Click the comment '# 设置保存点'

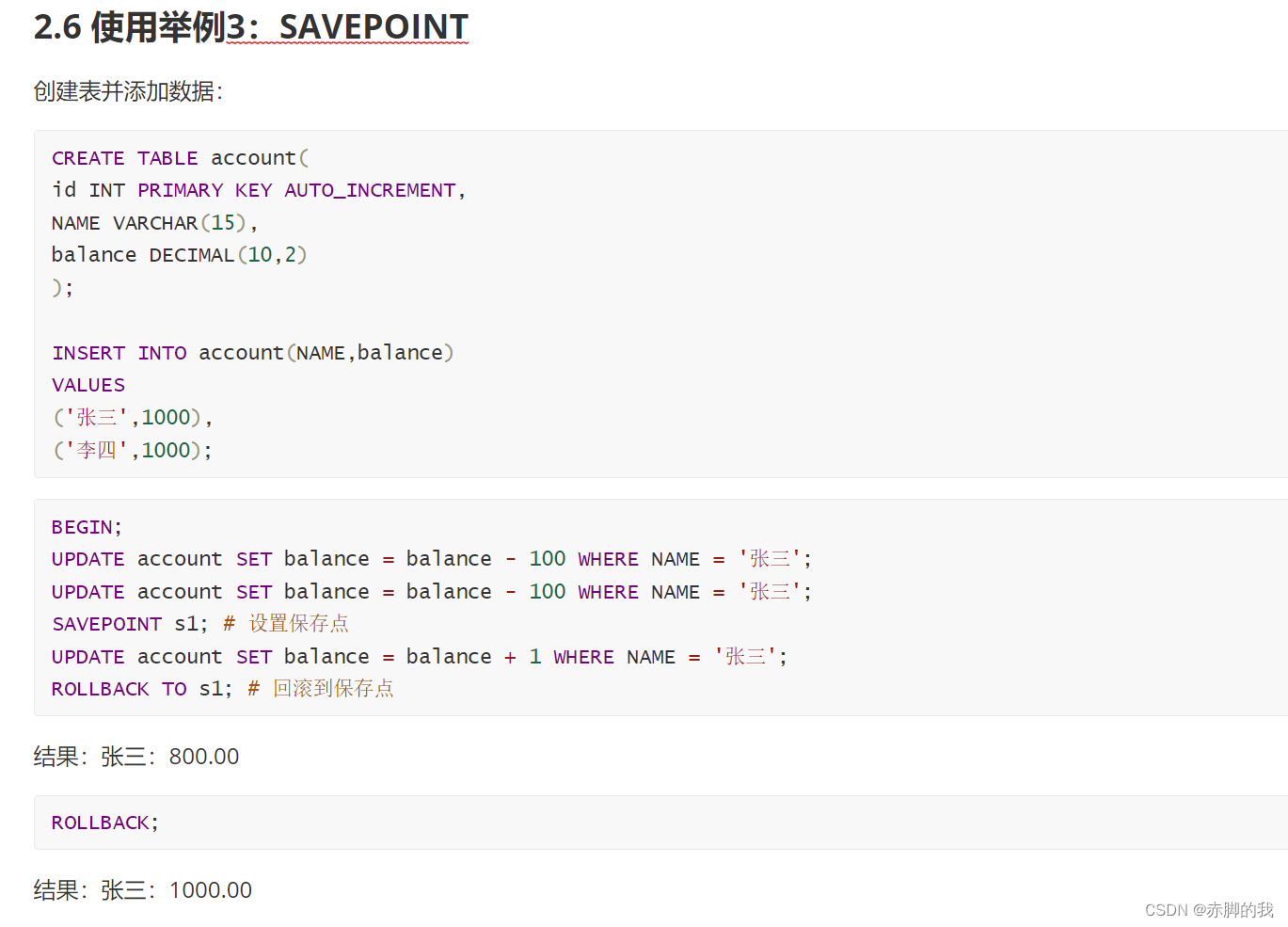point(286,624)
